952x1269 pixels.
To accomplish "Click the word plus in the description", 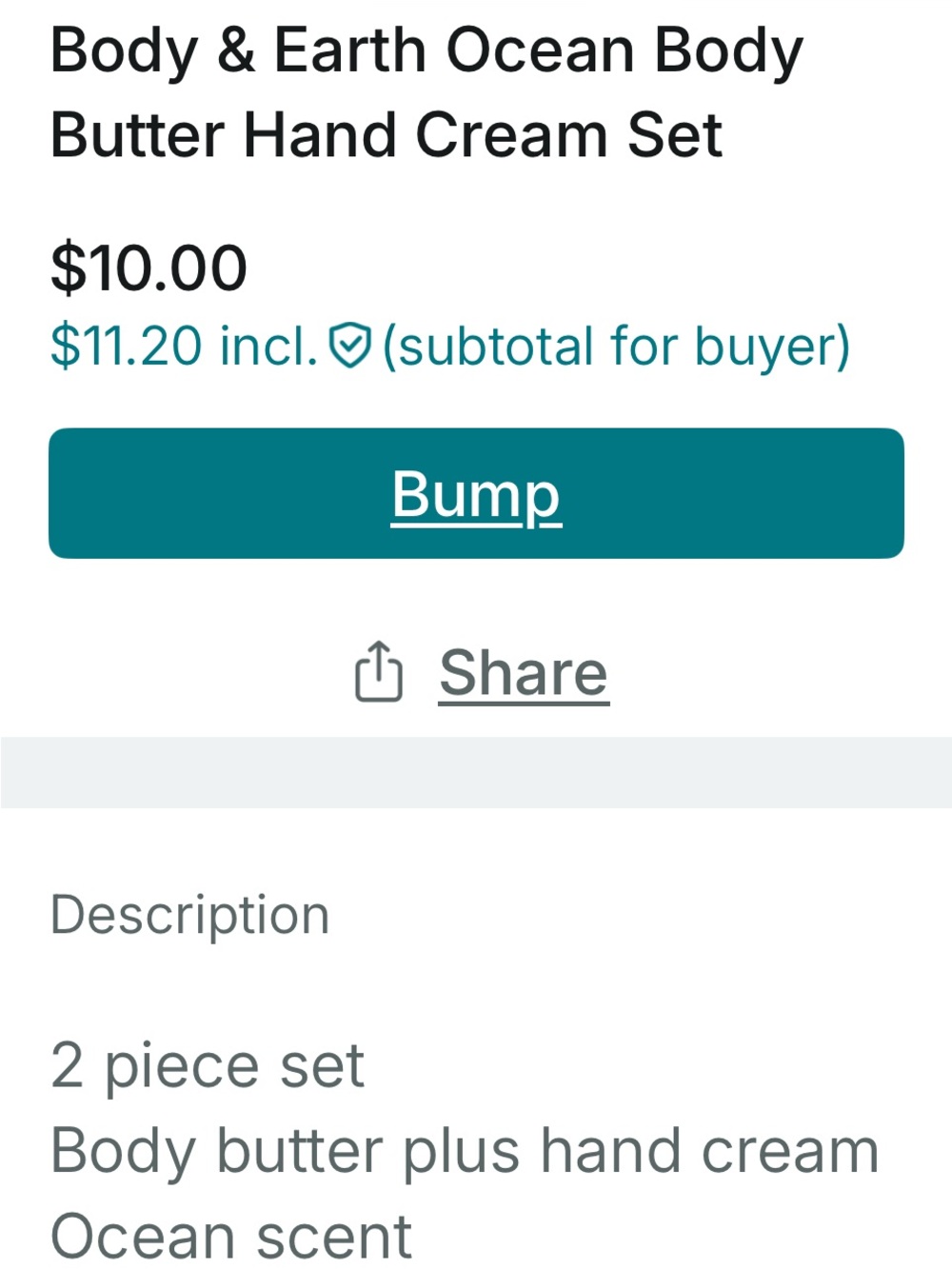I will (462, 1152).
